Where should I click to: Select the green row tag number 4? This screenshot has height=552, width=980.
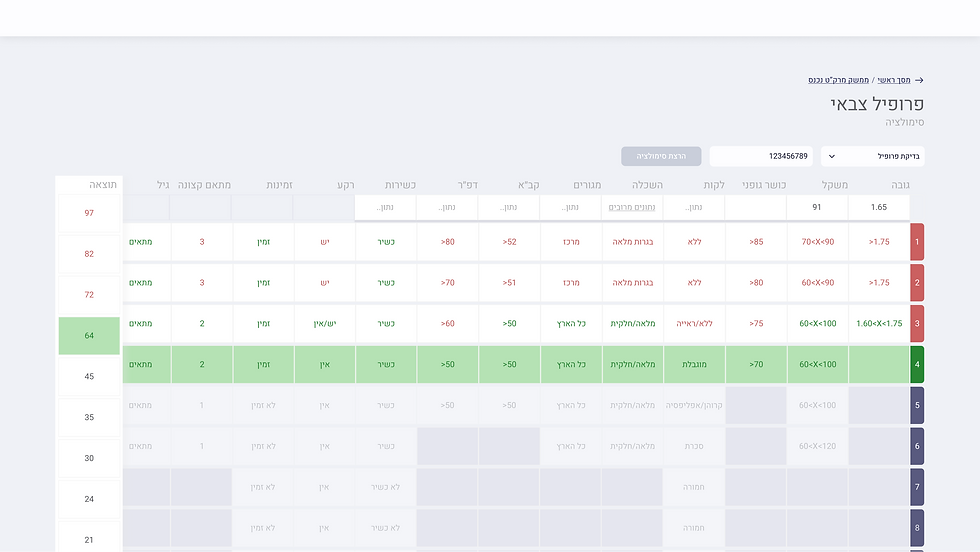tap(917, 364)
